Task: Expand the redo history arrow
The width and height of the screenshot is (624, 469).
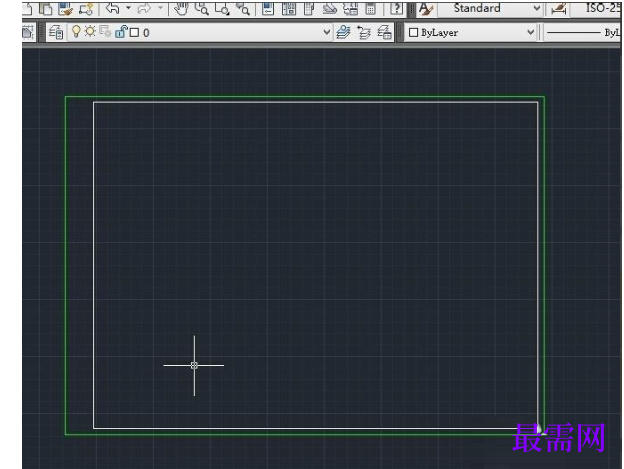Action: 160,8
